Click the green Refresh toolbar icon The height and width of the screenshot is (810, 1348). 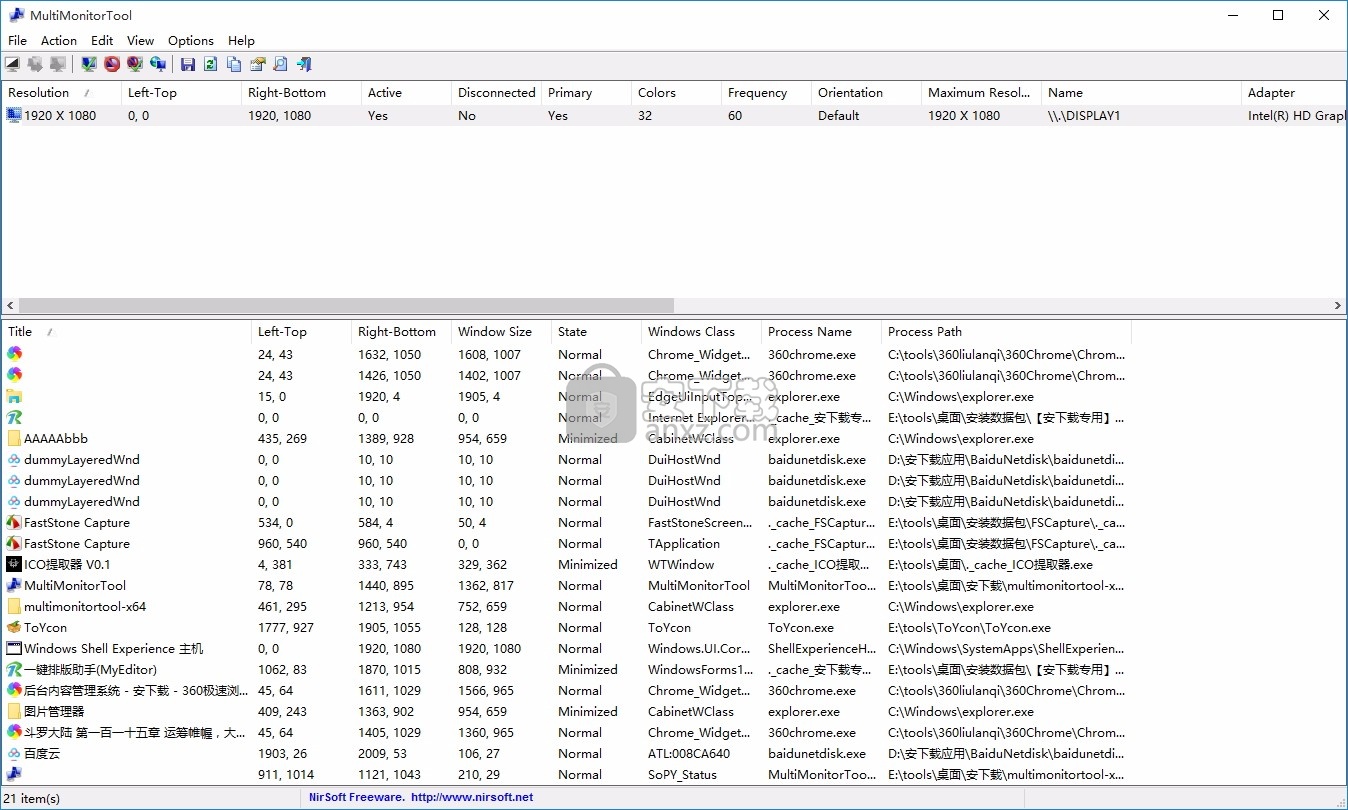tap(210, 64)
